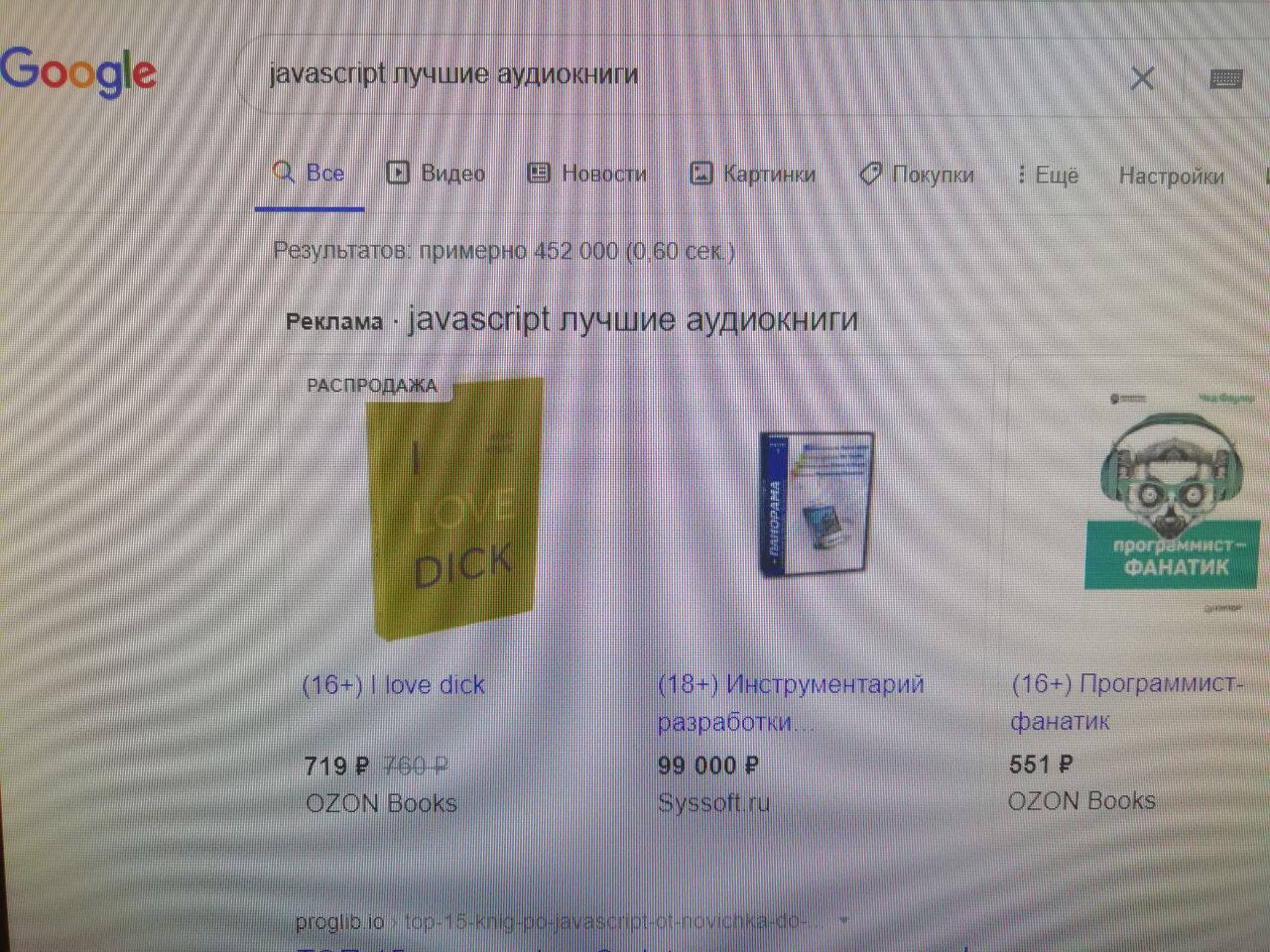Click the Новости newspaper icon
Image resolution: width=1270 pixels, height=952 pixels.
[x=538, y=174]
